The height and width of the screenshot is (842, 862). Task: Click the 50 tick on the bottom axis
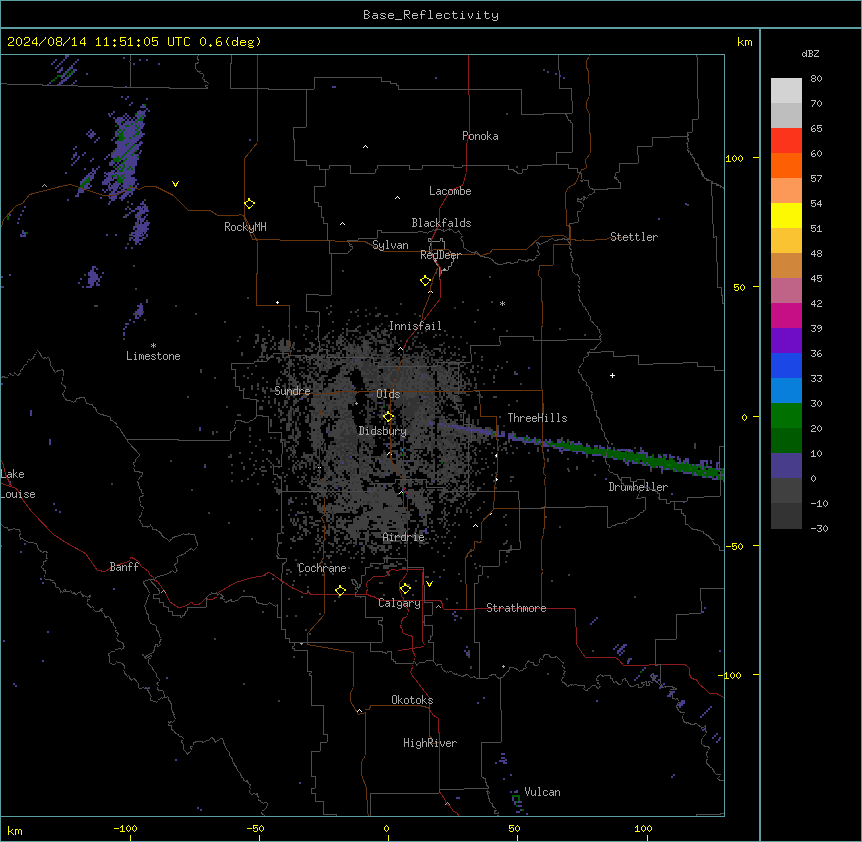pos(514,828)
